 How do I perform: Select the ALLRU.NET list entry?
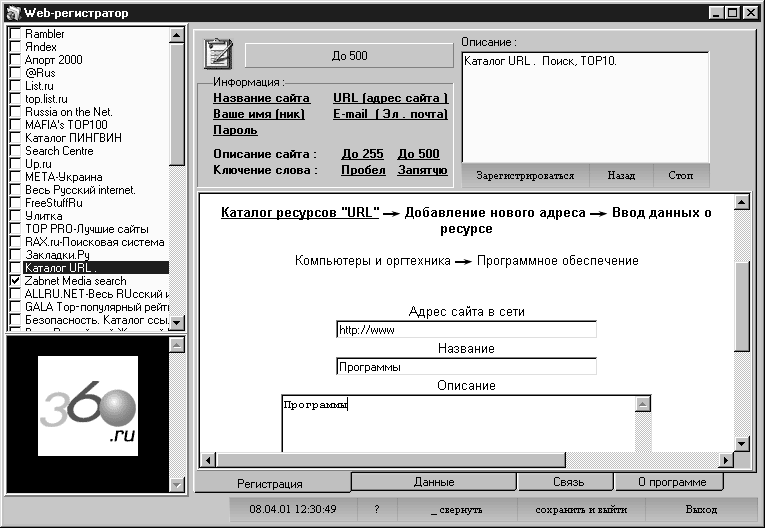tap(97, 294)
